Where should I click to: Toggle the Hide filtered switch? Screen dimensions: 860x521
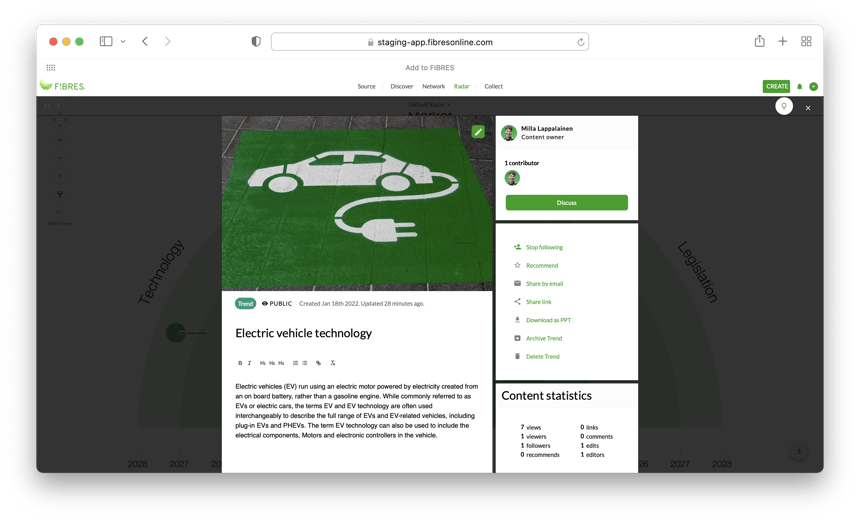coord(60,212)
